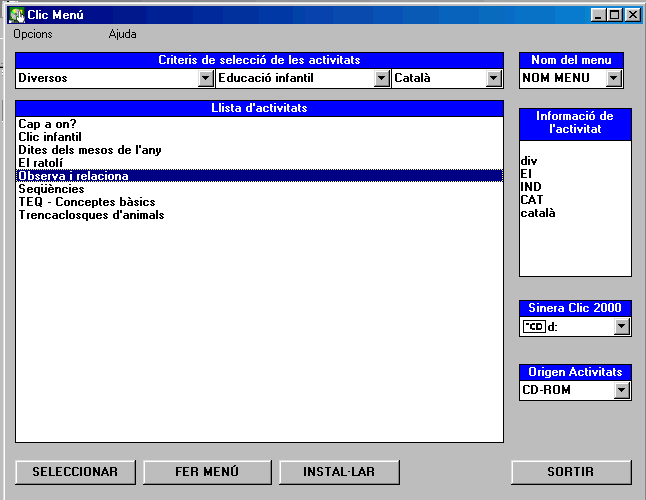Image resolution: width=646 pixels, height=500 pixels.
Task: Click the Clic Menú title bar app icon
Action: pyautogui.click(x=16, y=15)
